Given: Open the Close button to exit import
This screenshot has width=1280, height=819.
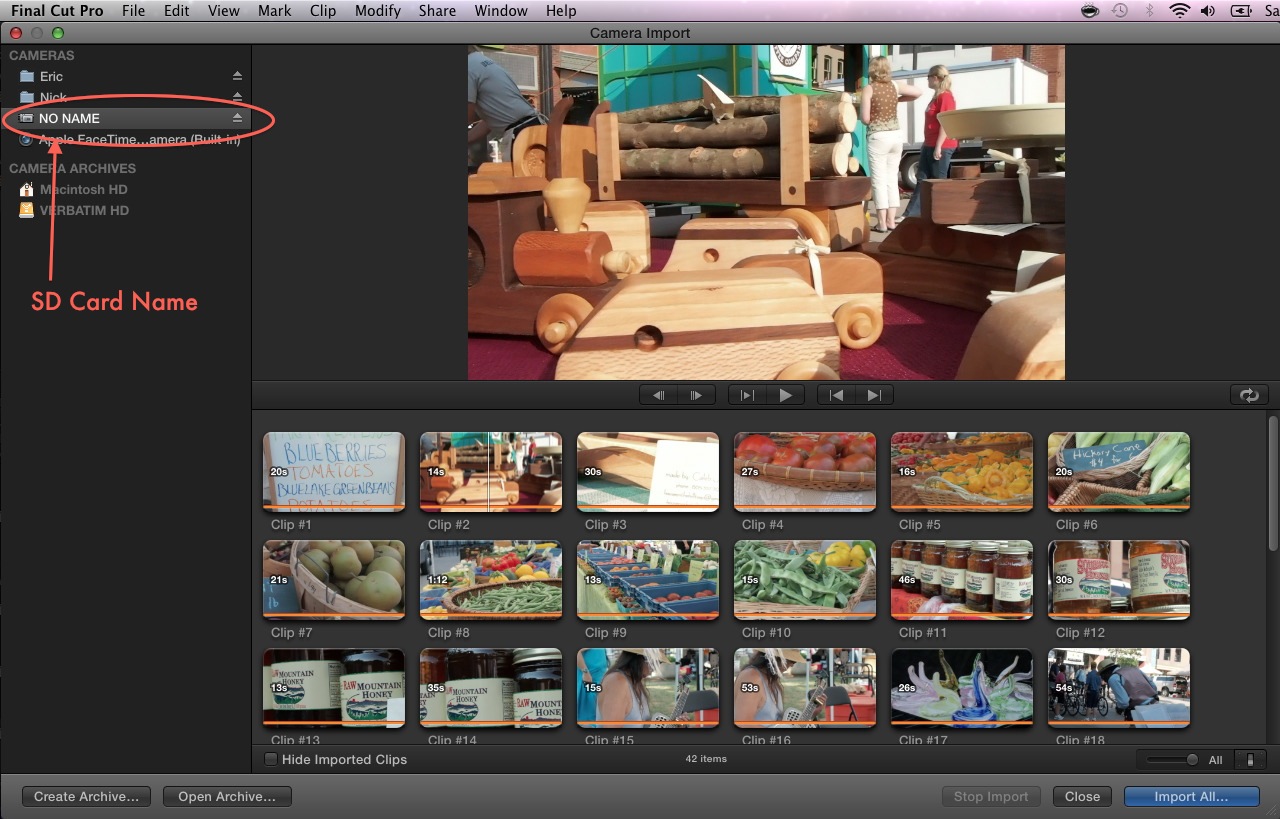Looking at the screenshot, I should [1082, 796].
